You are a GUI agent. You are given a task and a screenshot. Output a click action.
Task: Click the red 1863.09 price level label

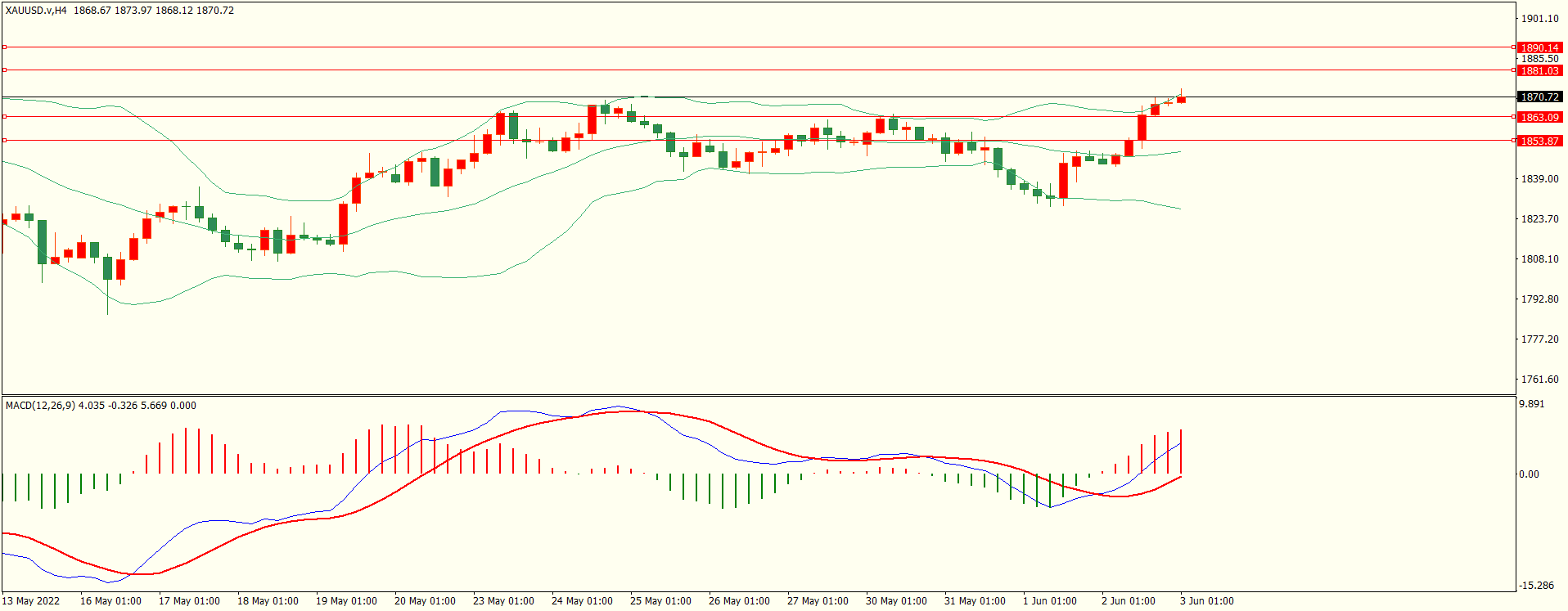point(1539,118)
